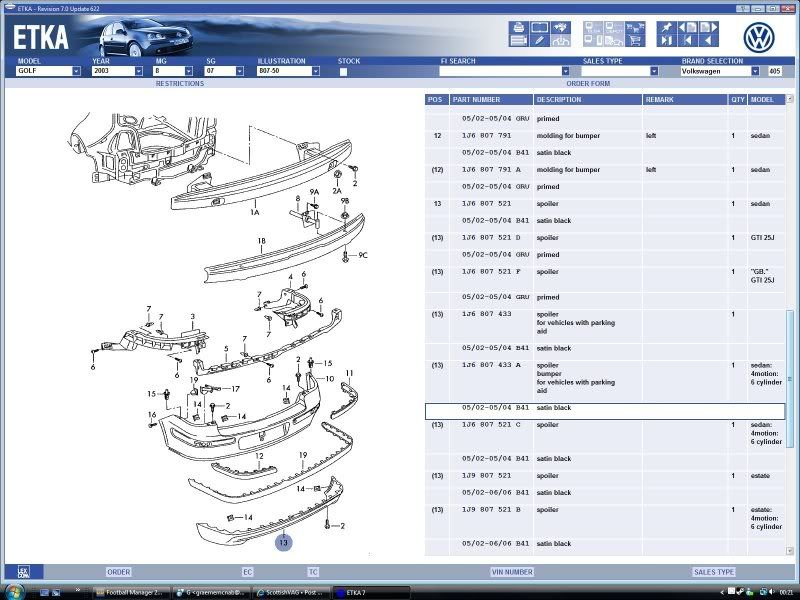
Task: Click callout 9C in the illustration
Action: click(x=363, y=255)
